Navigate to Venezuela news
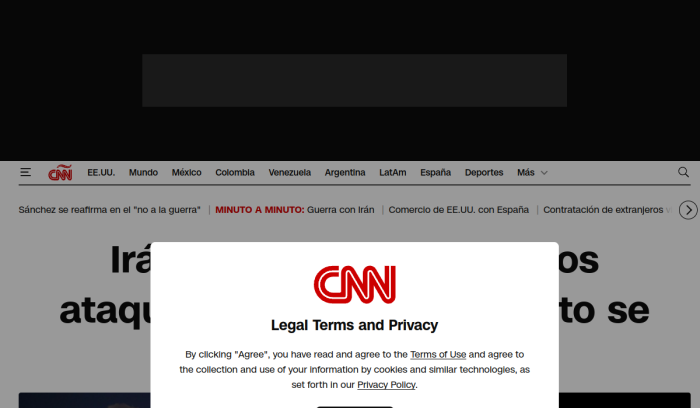Viewport: 700px width, 408px height. pyautogui.click(x=290, y=172)
